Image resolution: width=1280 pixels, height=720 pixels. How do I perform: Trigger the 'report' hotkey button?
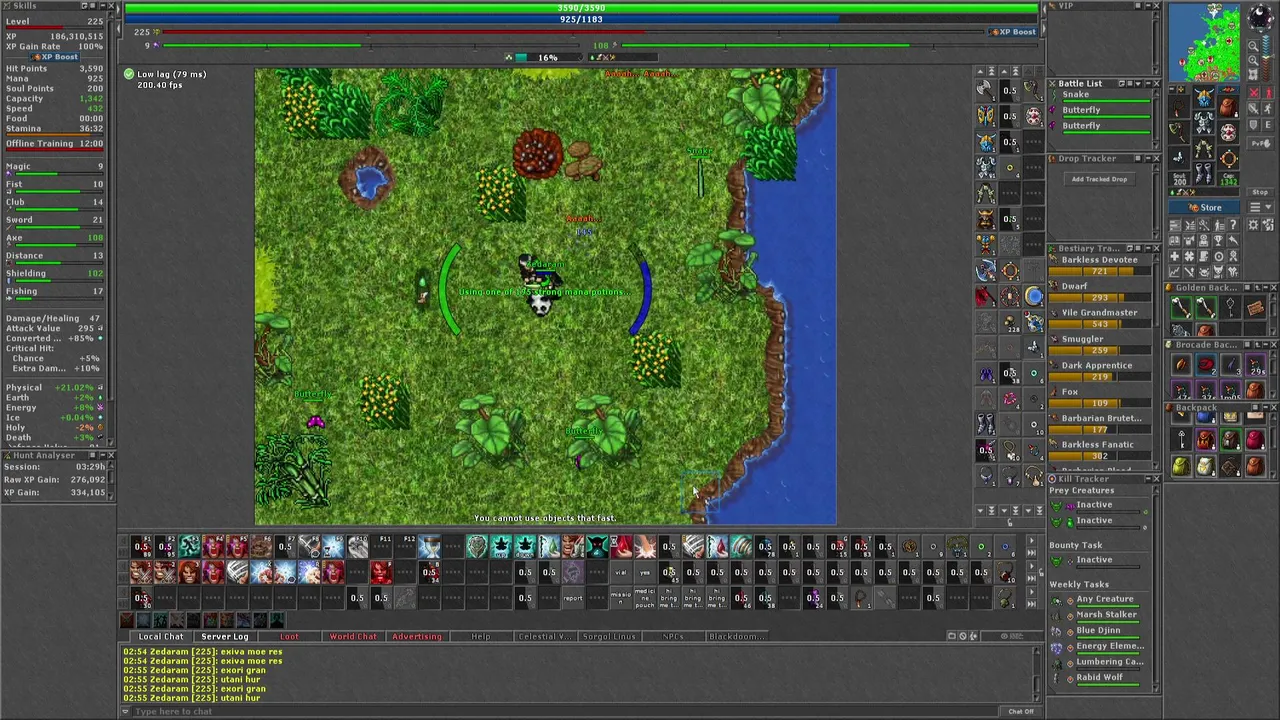572,598
